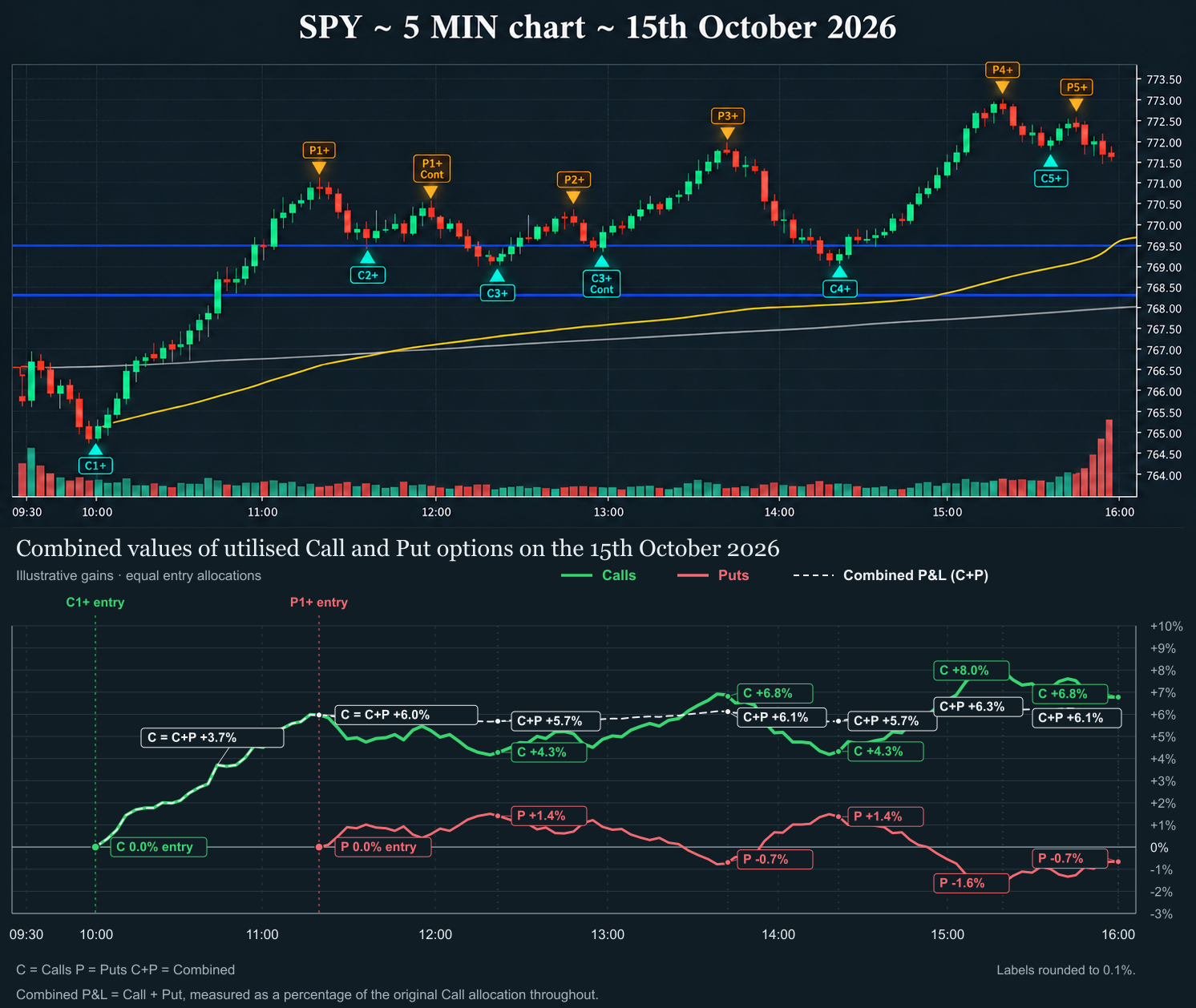The height and width of the screenshot is (1008, 1196).
Task: Click the orange triangle below the P2+ tag
Action: (572, 197)
